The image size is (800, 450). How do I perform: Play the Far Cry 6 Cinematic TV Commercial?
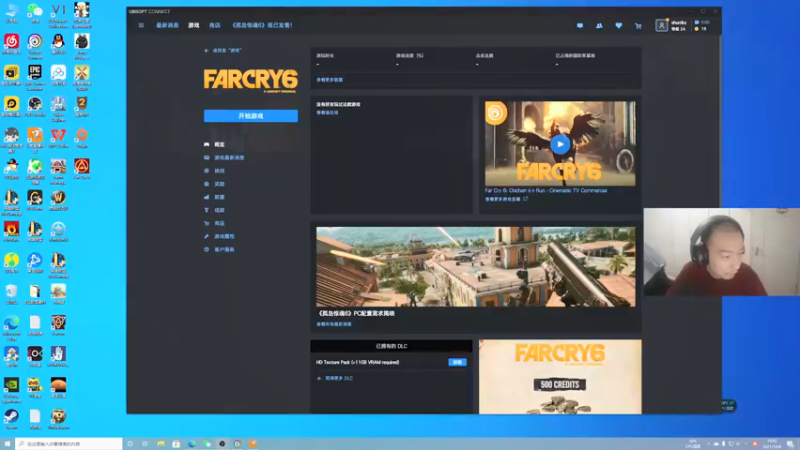560,144
